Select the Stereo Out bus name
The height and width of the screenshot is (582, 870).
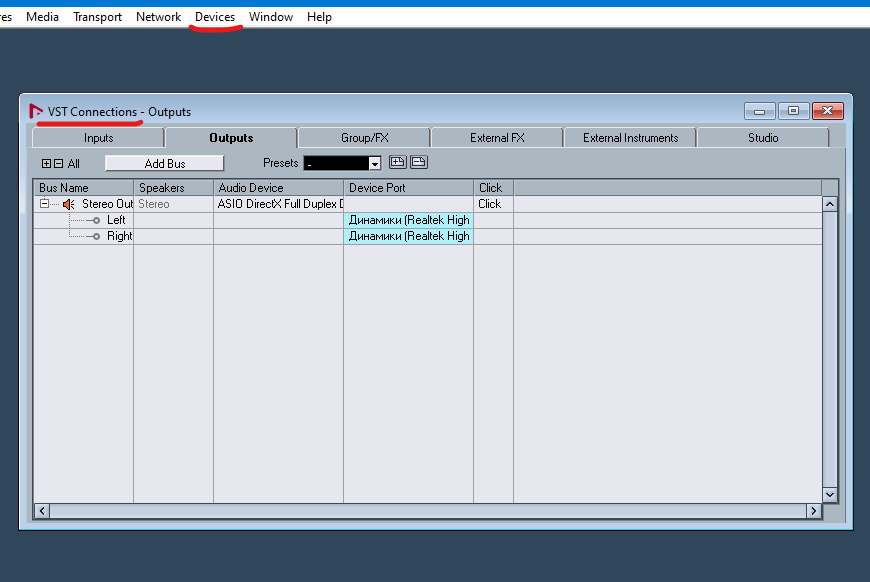[x=108, y=204]
